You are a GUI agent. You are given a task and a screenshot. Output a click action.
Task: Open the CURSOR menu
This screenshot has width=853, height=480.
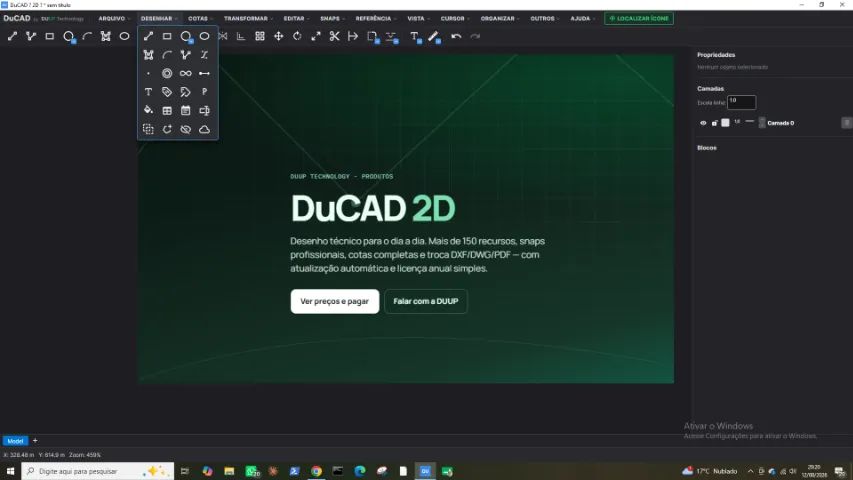(455, 19)
